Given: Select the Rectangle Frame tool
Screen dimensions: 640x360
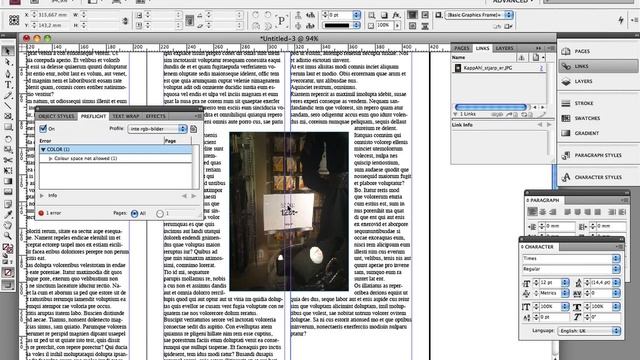Looking at the screenshot, I should (x=8, y=116).
